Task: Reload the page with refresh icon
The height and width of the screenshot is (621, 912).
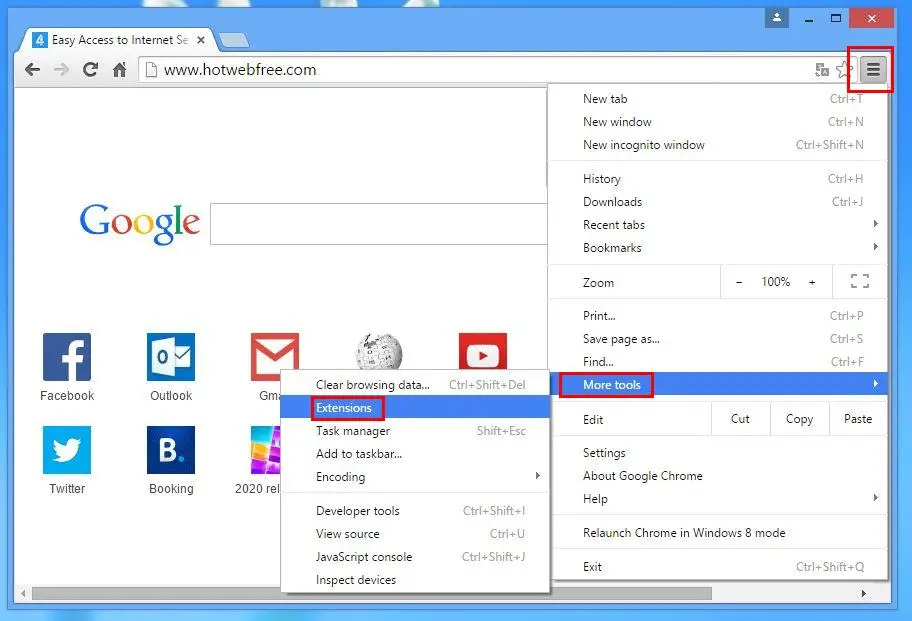Action: (90, 70)
